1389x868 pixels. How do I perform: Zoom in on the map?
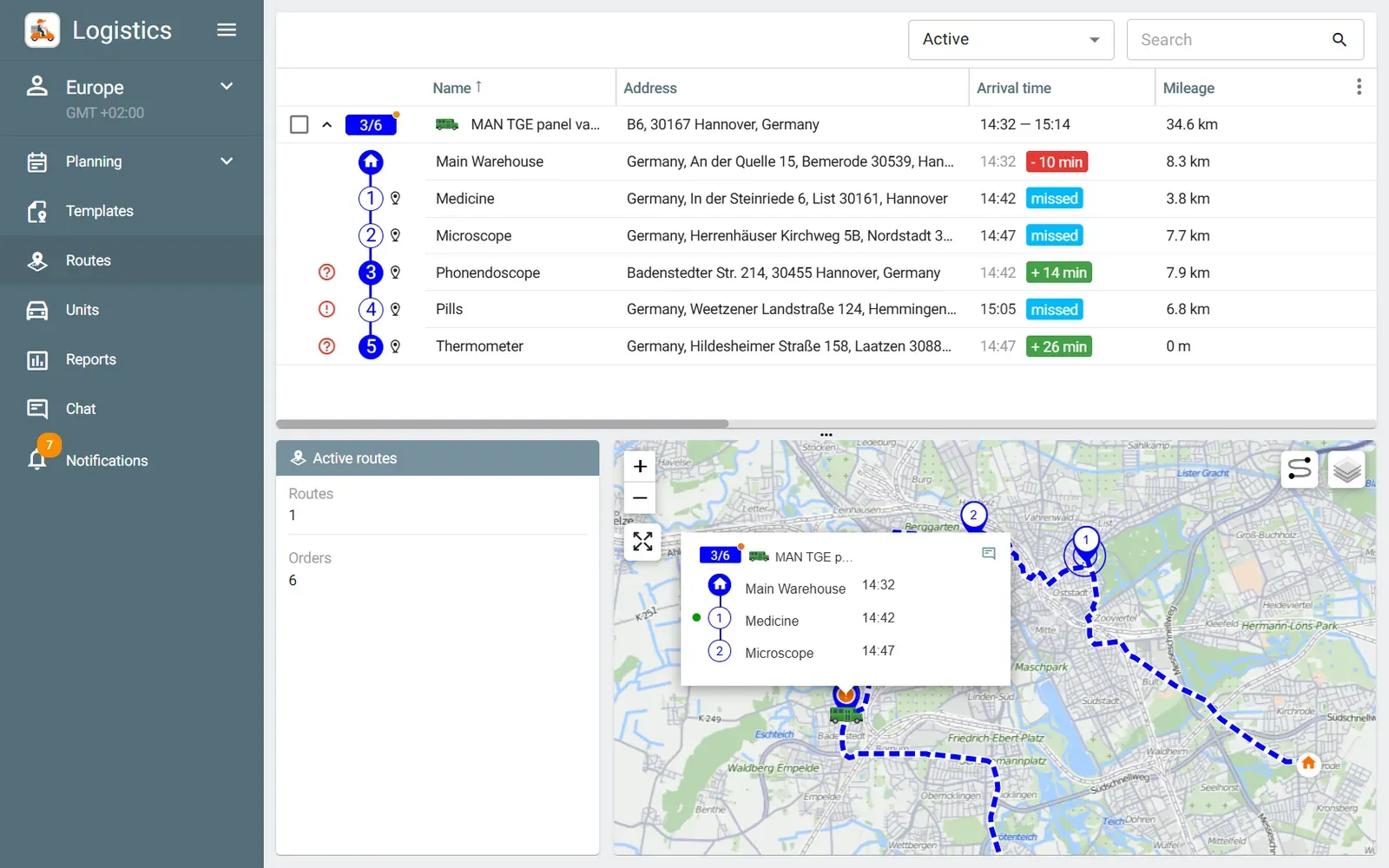tap(640, 467)
